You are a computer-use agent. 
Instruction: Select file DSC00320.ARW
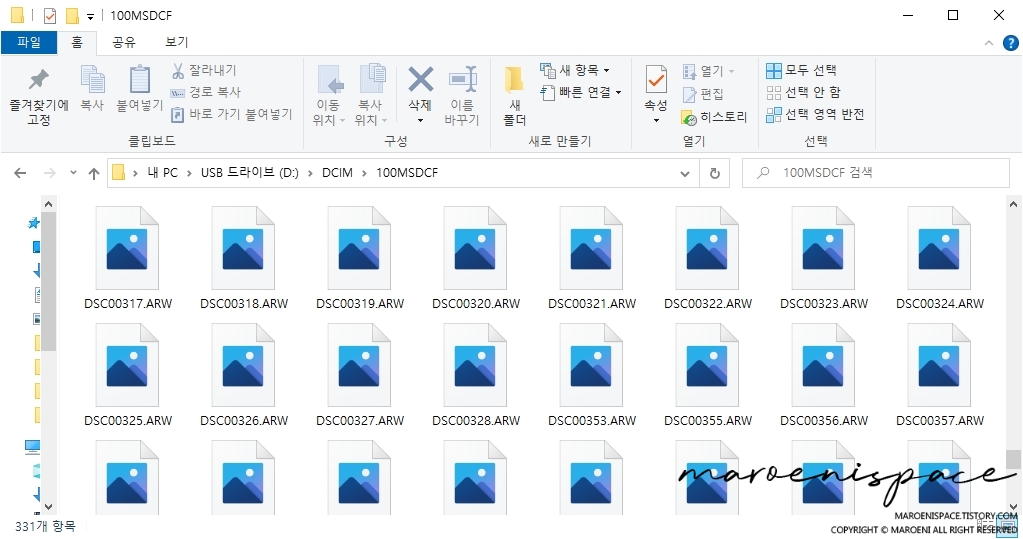[476, 258]
